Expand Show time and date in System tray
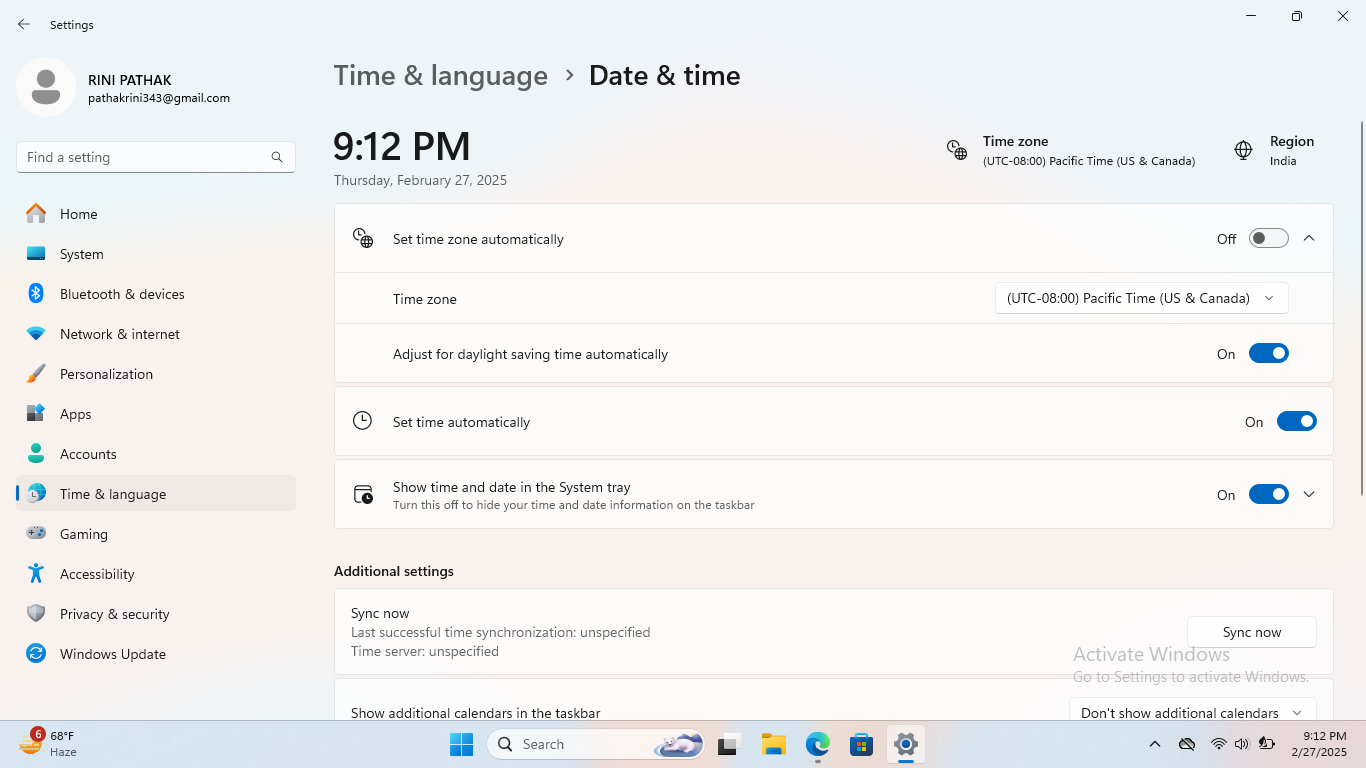 [x=1309, y=494]
